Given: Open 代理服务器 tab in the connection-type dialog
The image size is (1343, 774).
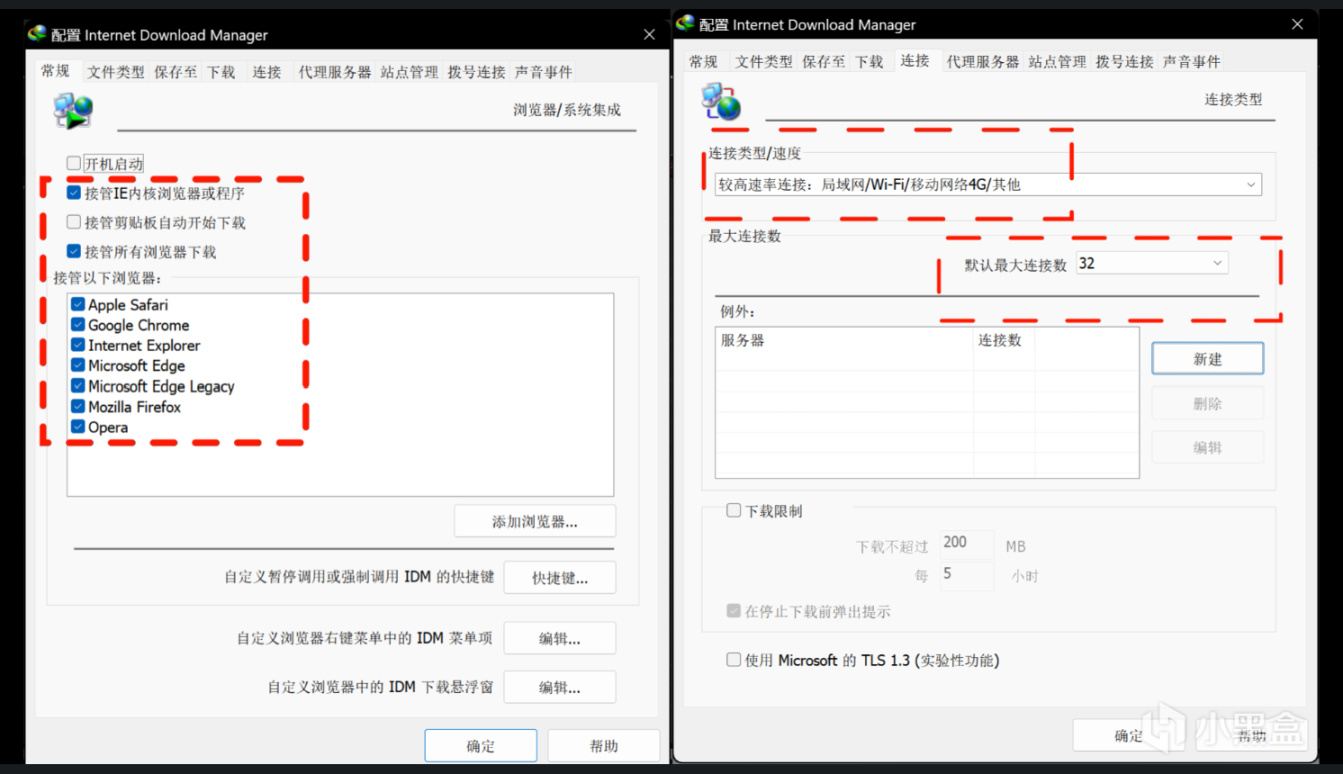Looking at the screenshot, I should pyautogui.click(x=983, y=62).
